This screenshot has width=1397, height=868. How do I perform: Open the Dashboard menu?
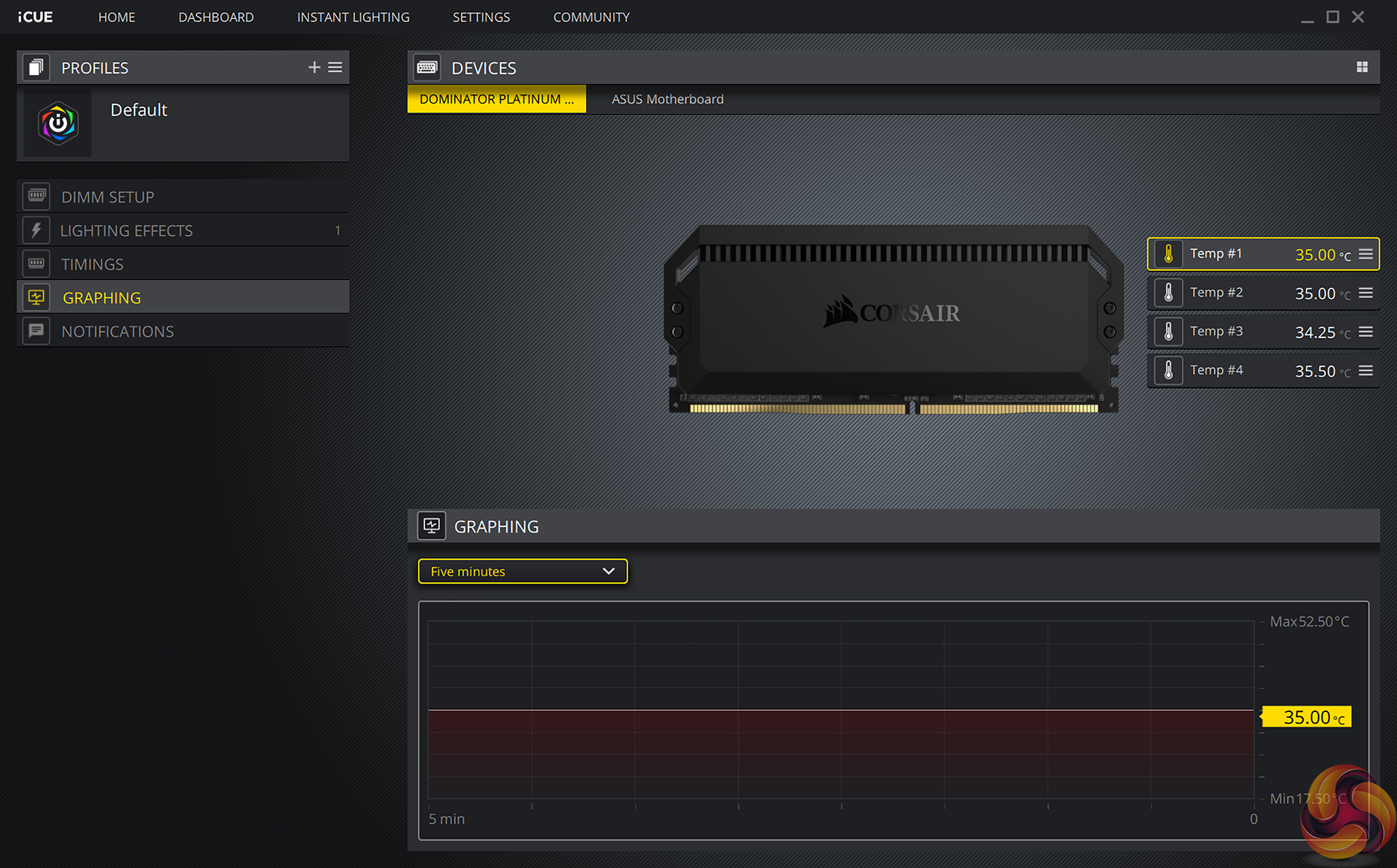216,17
